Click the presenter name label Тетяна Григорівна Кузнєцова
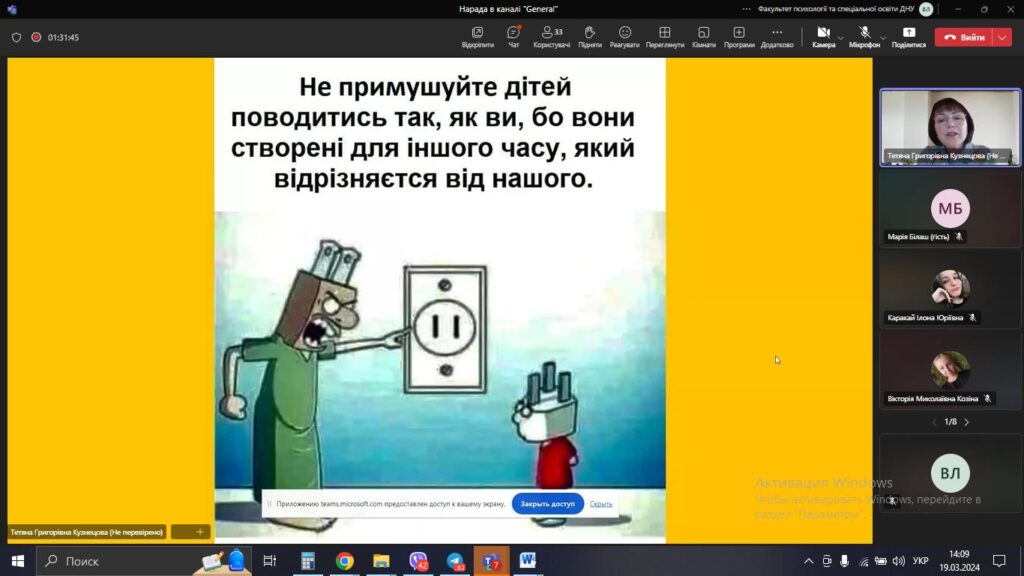 tap(86, 532)
